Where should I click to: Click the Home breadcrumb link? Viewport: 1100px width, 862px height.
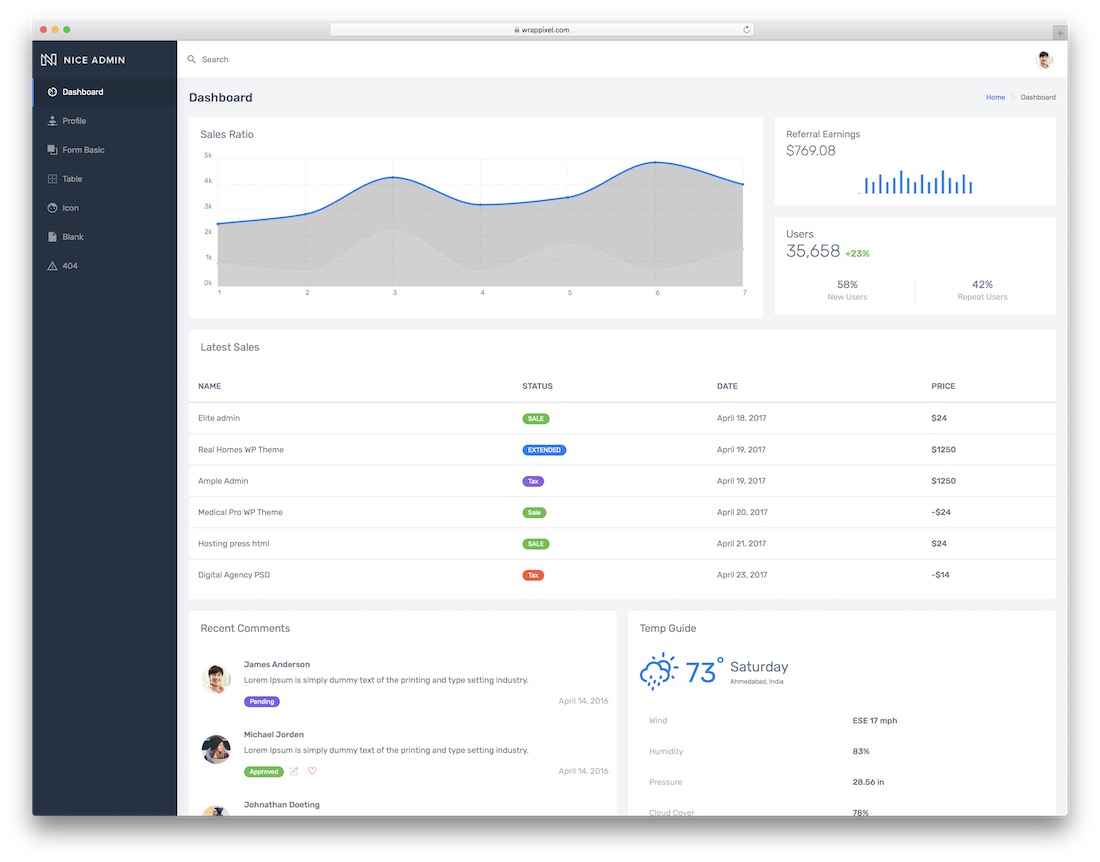click(995, 97)
